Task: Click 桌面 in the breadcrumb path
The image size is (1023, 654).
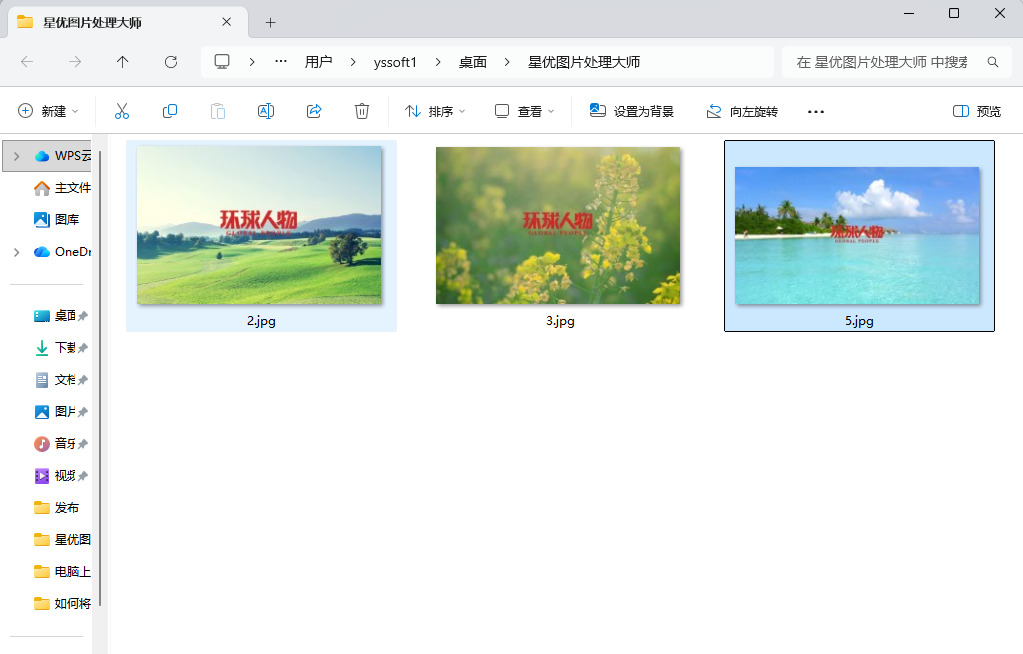Action: point(472,62)
